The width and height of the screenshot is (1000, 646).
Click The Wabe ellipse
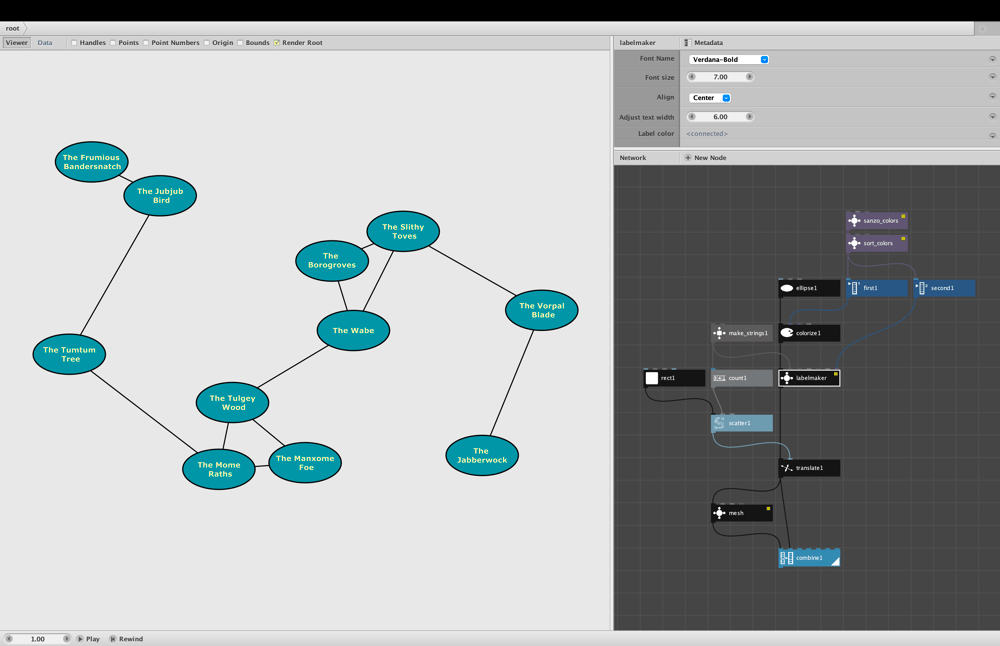click(353, 330)
